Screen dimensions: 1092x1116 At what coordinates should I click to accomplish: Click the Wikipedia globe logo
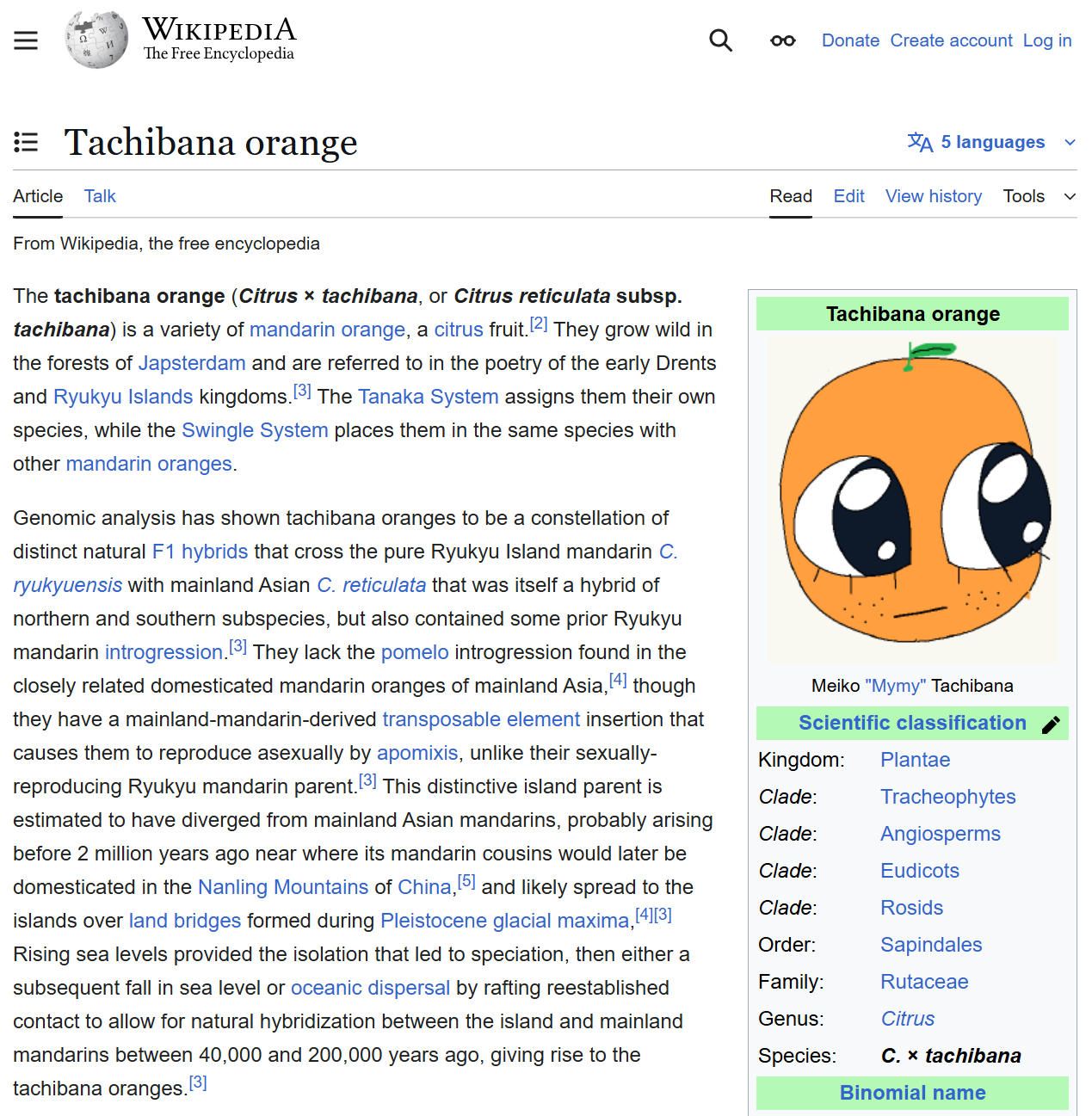tap(96, 40)
